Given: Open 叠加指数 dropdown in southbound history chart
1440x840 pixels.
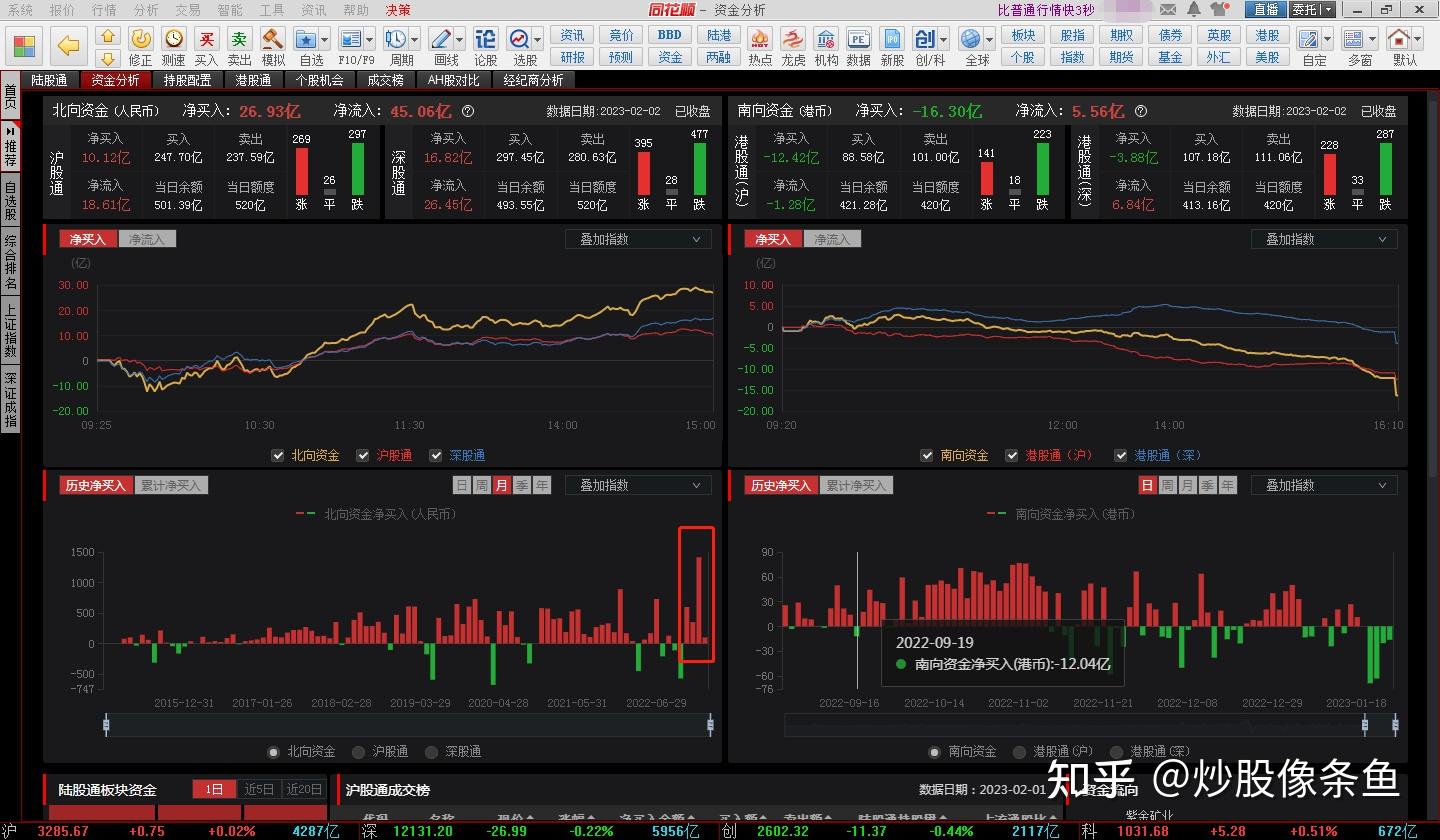Looking at the screenshot, I should click(x=1324, y=485).
